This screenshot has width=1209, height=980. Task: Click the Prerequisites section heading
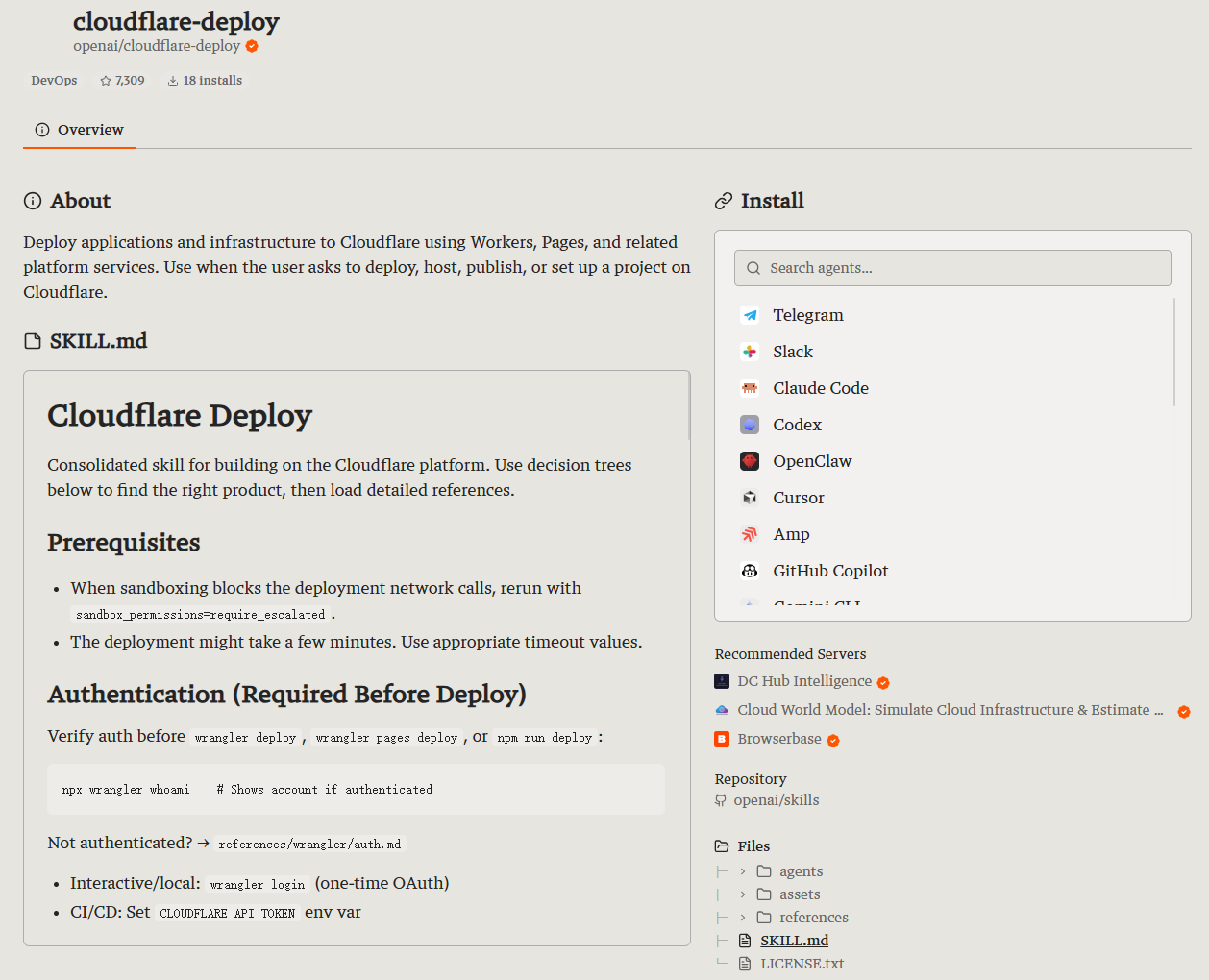pyautogui.click(x=124, y=543)
